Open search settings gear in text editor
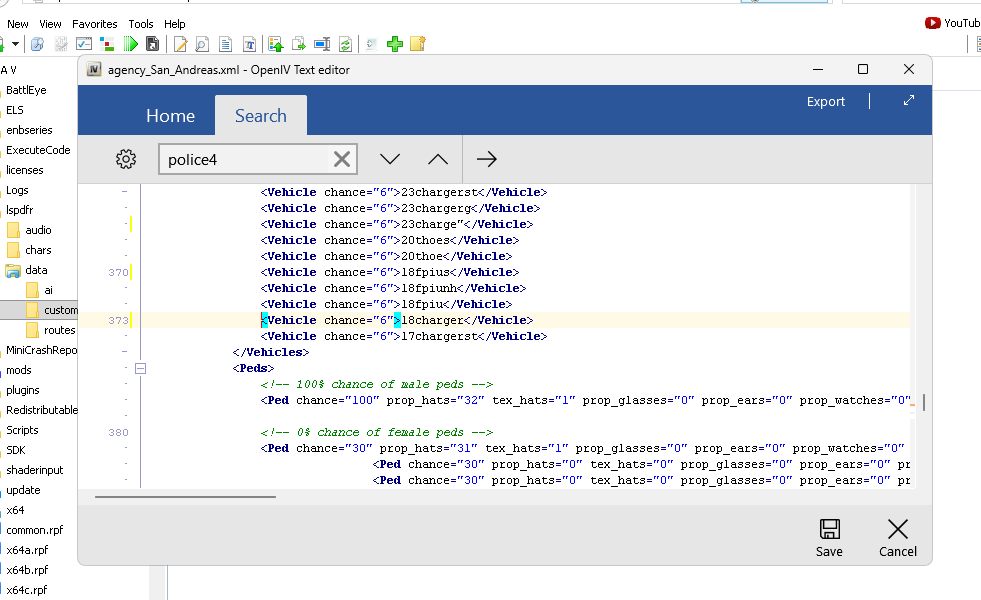Screen dimensions: 981x600 tap(125, 159)
